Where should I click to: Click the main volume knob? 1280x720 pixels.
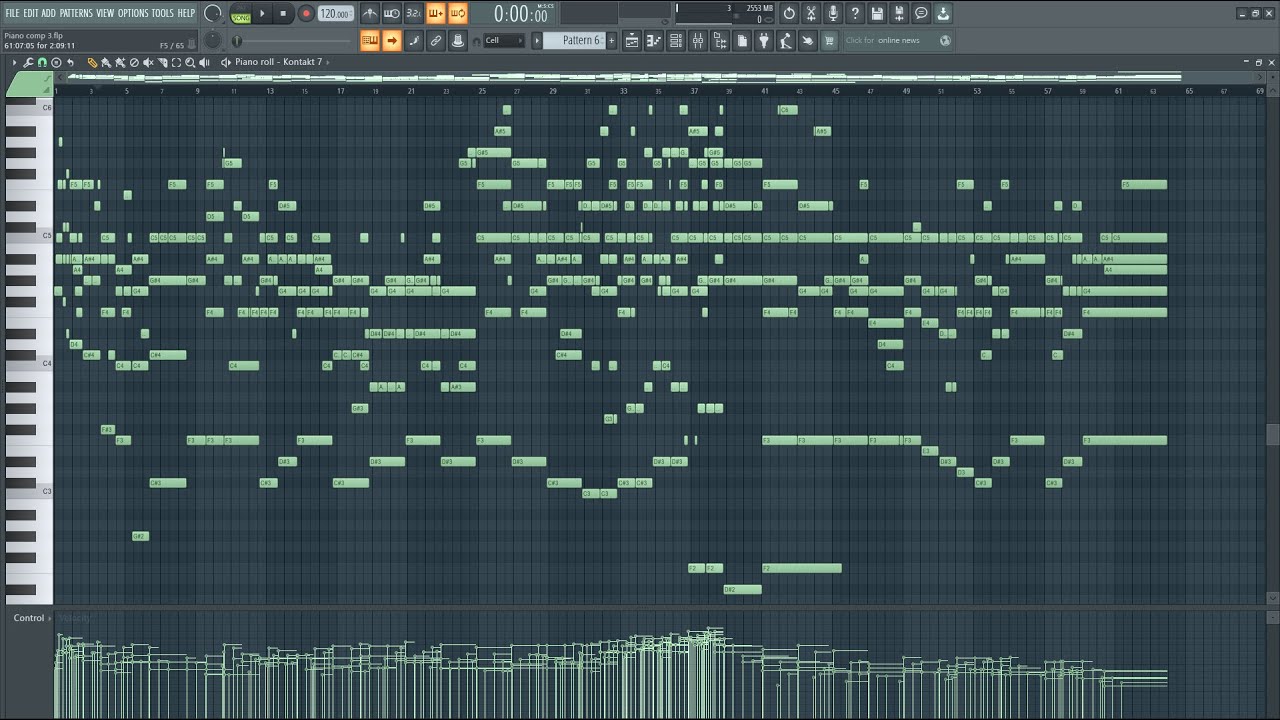click(213, 13)
